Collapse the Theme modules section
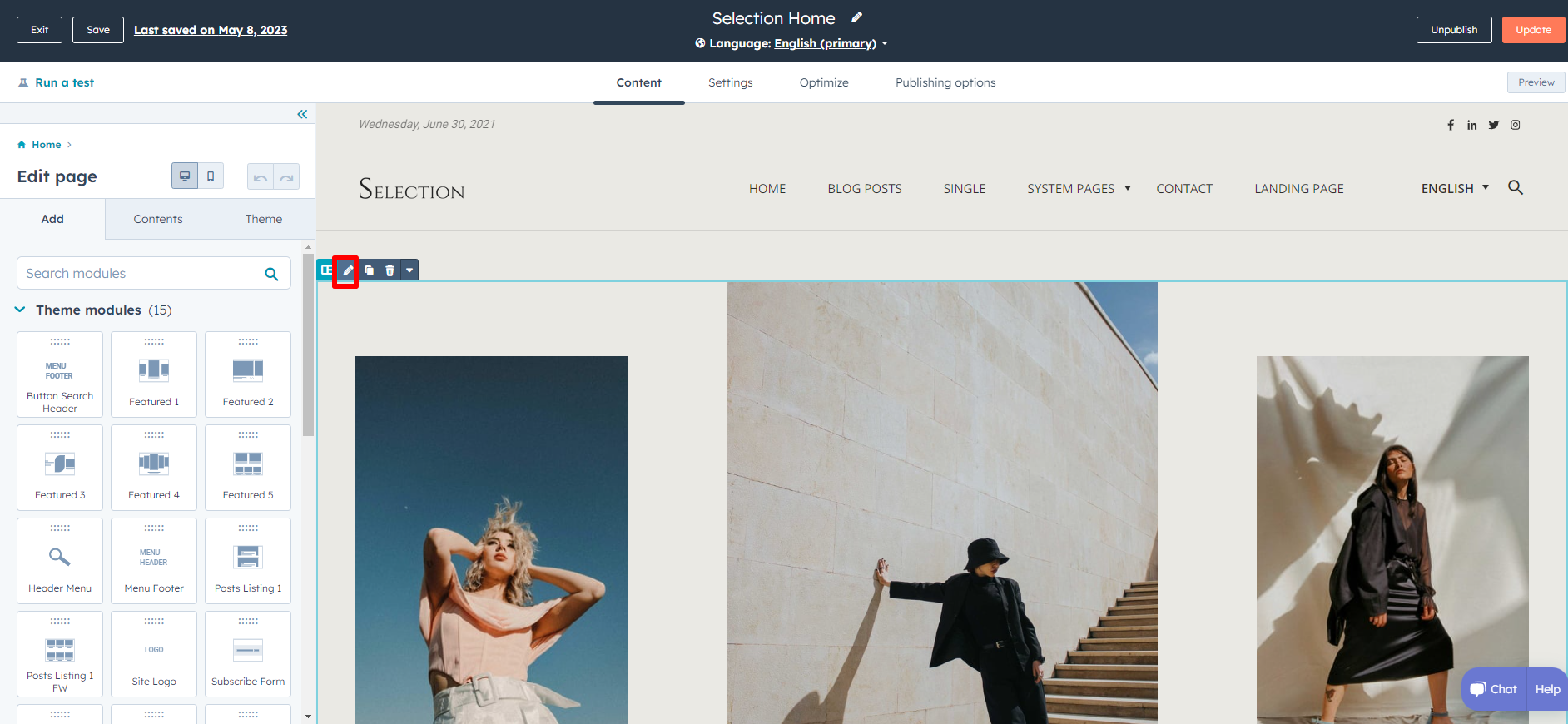1568x724 pixels. [x=20, y=310]
